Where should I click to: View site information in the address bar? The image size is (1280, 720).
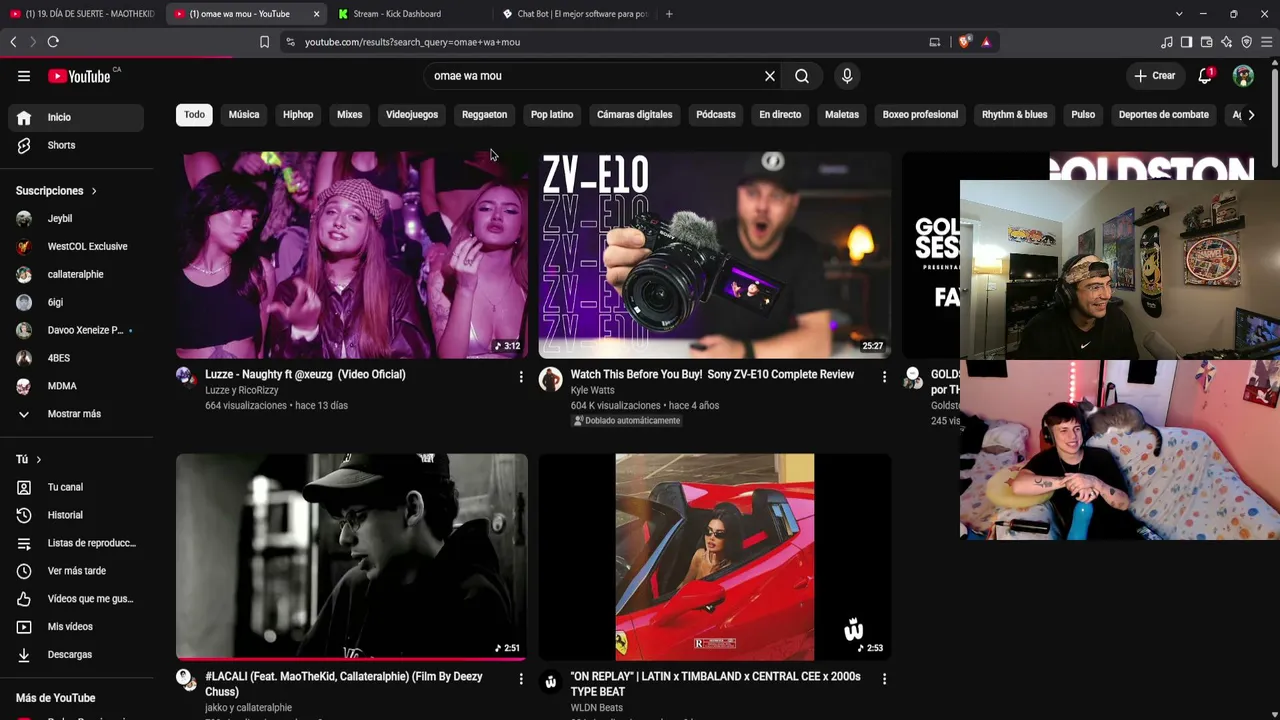(x=290, y=42)
